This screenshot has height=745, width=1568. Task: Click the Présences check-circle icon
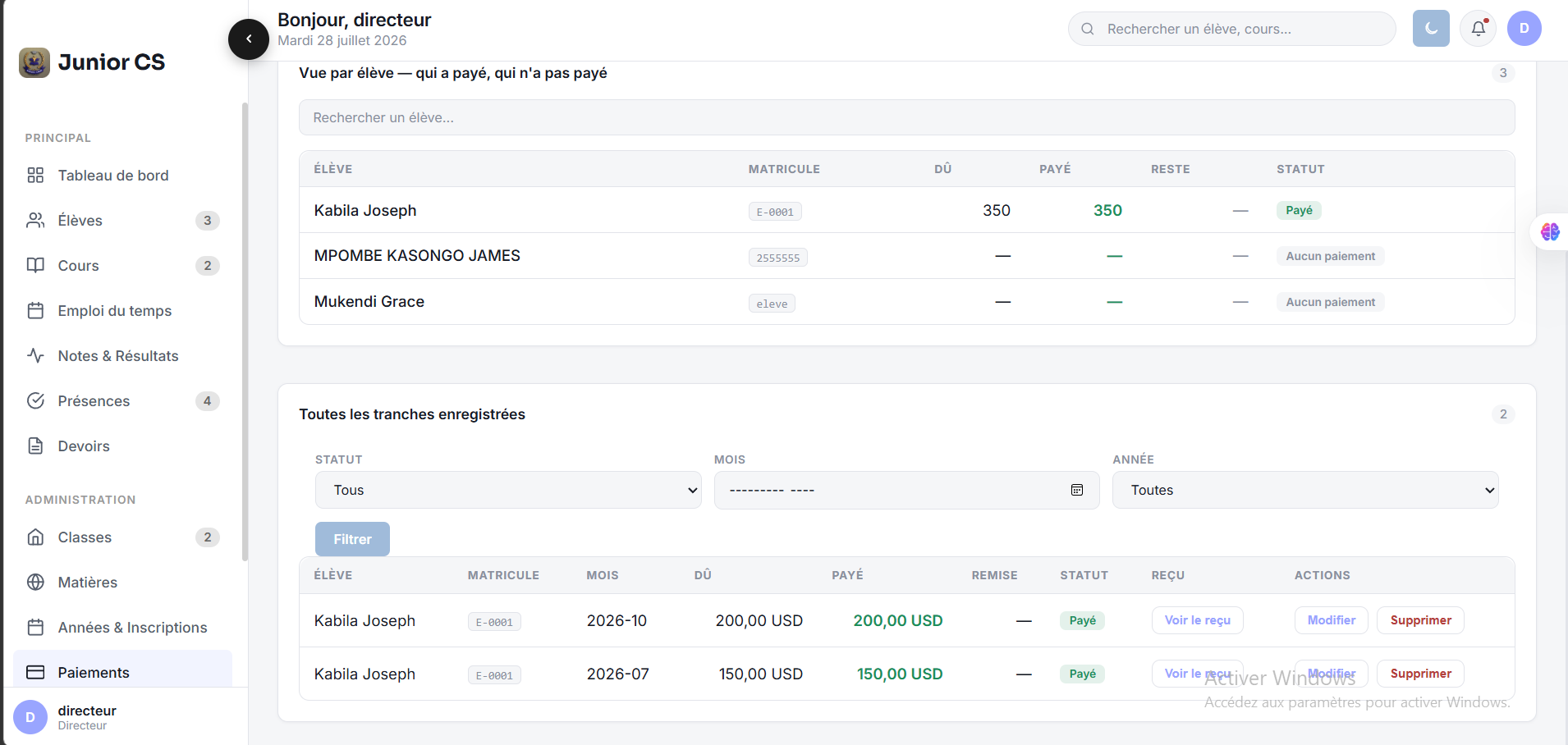(x=35, y=400)
